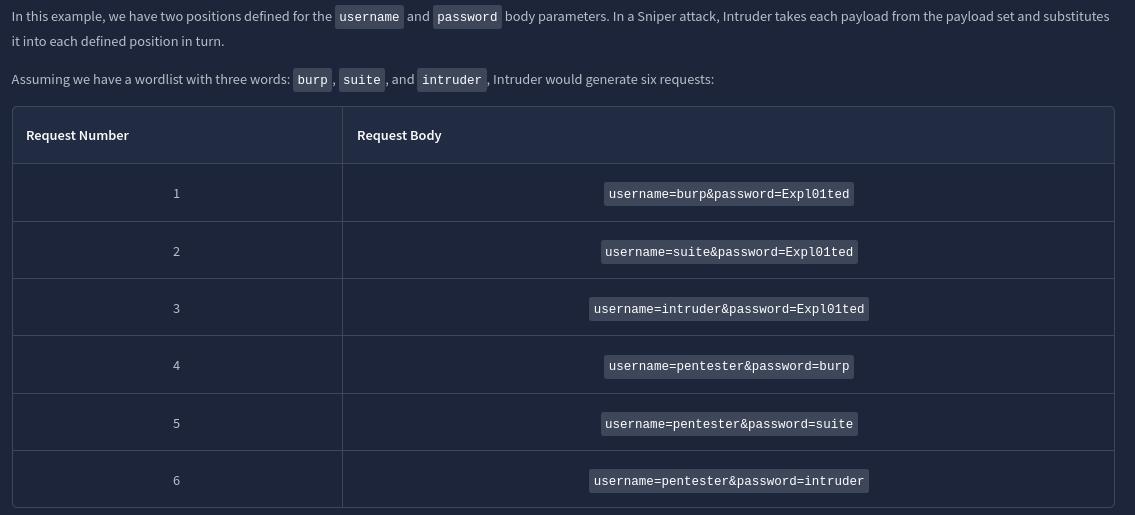Click the 'username=burp&password=Expl01ted' request body
Image resolution: width=1135 pixels, height=515 pixels.
click(x=728, y=194)
